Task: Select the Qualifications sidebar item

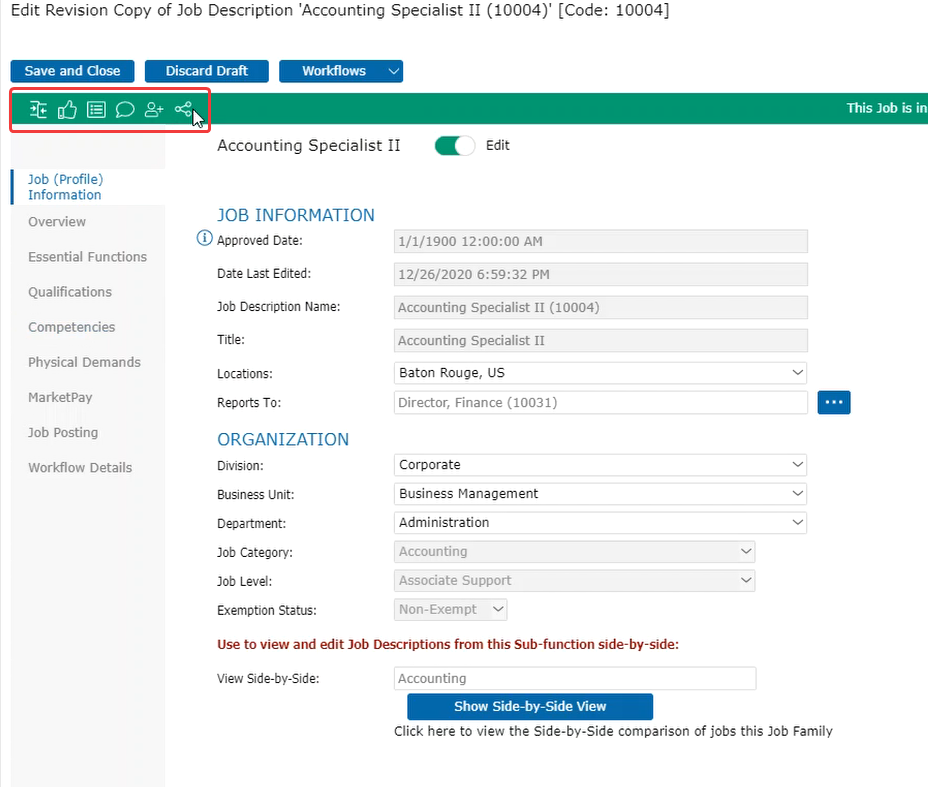Action: coord(70,292)
